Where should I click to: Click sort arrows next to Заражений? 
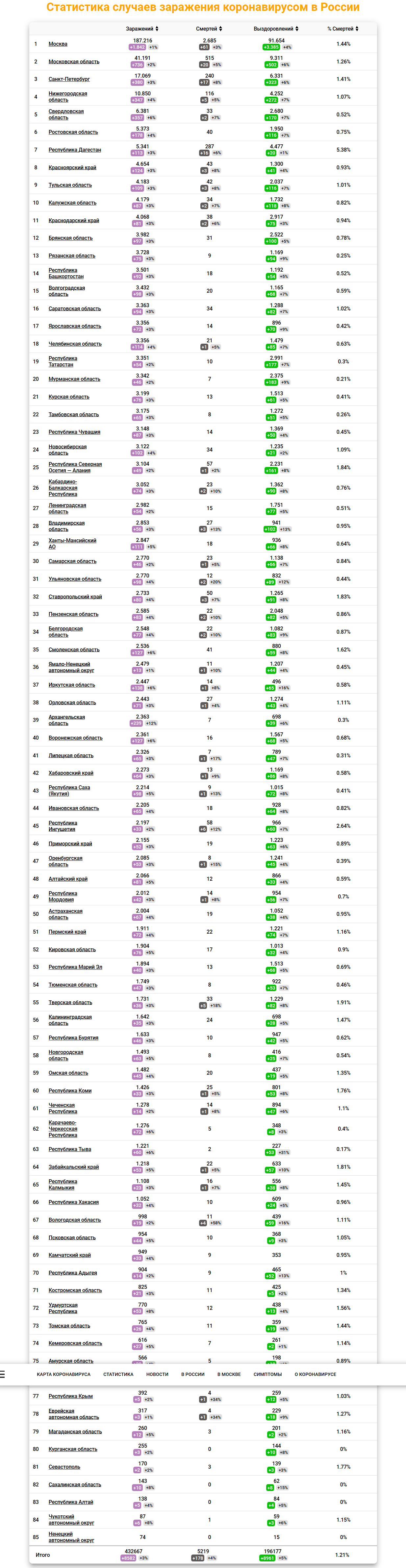157,29
